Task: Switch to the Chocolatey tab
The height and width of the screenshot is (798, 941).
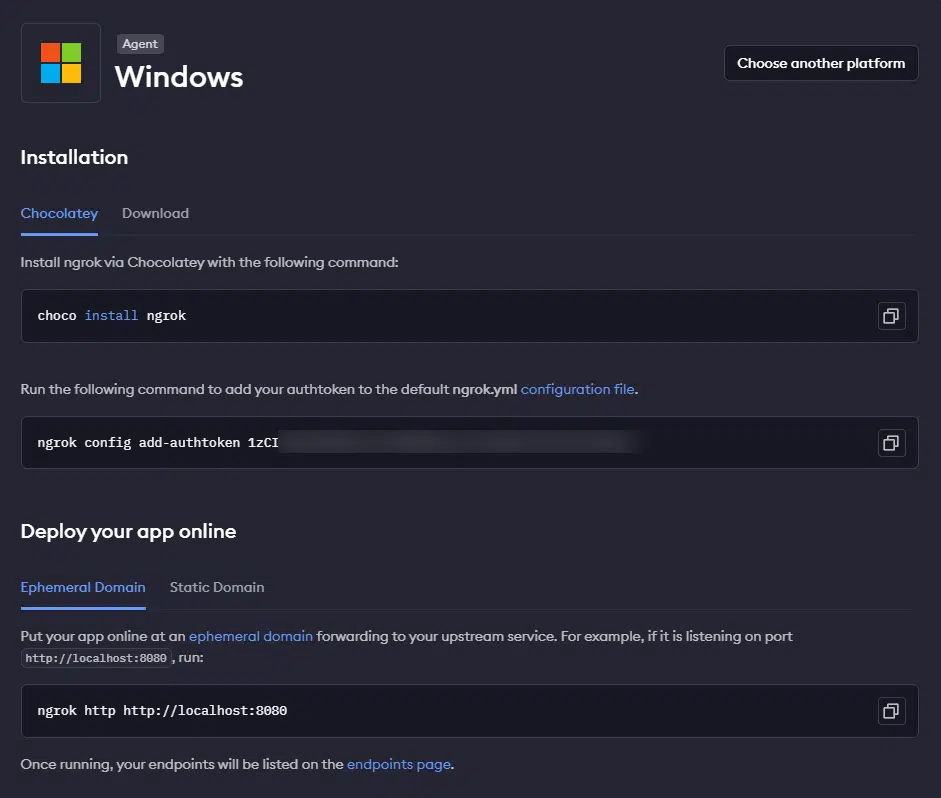Action: click(x=59, y=214)
